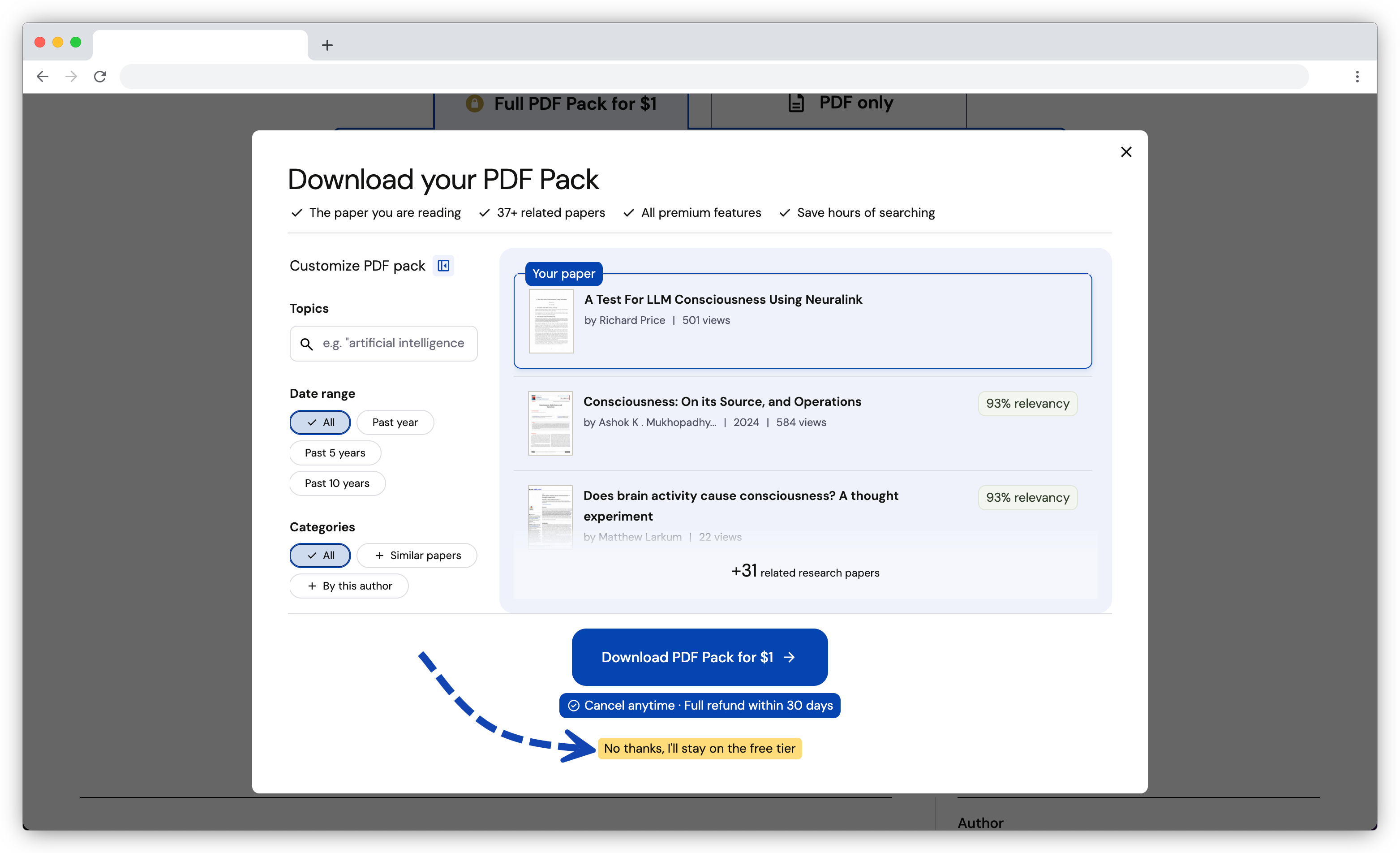Screen dimensions: 1400x853
Task: Reload the browser page
Action: tap(100, 76)
